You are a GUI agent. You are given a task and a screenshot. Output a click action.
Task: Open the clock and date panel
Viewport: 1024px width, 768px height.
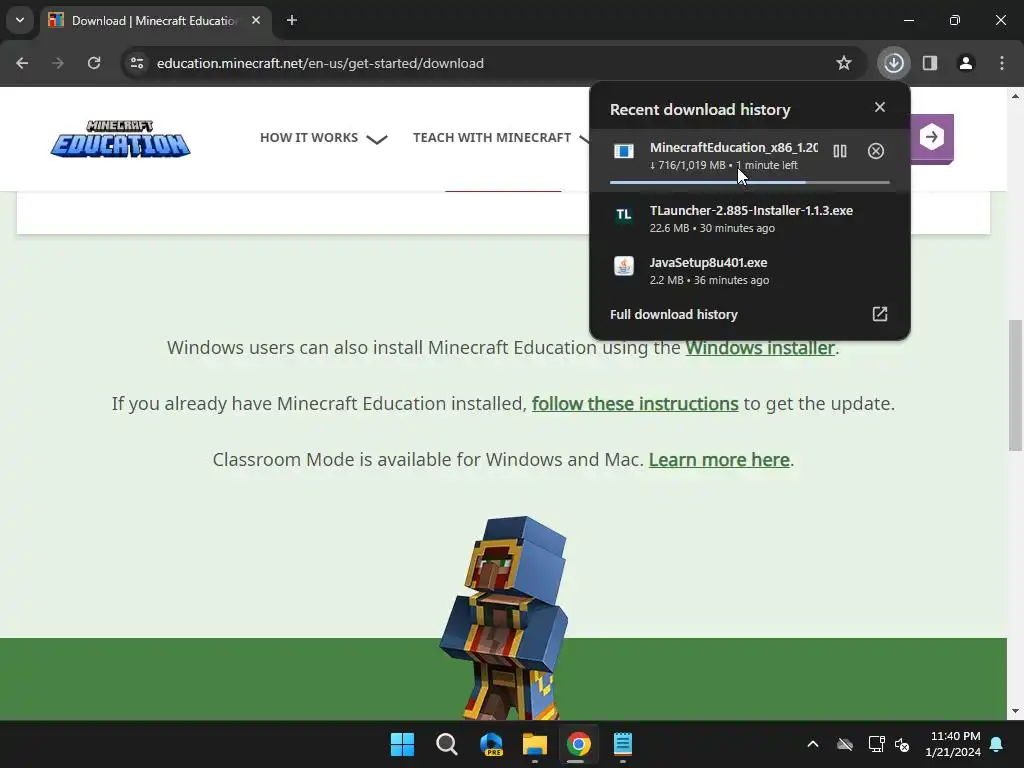coord(953,744)
